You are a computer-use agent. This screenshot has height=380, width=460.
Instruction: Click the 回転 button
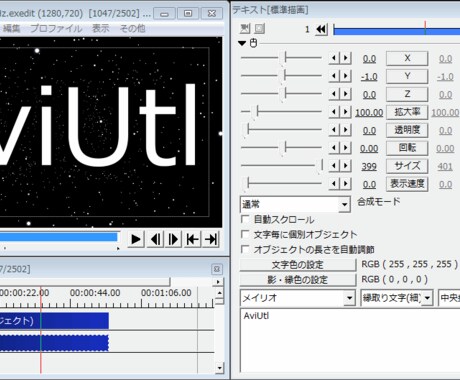point(407,148)
